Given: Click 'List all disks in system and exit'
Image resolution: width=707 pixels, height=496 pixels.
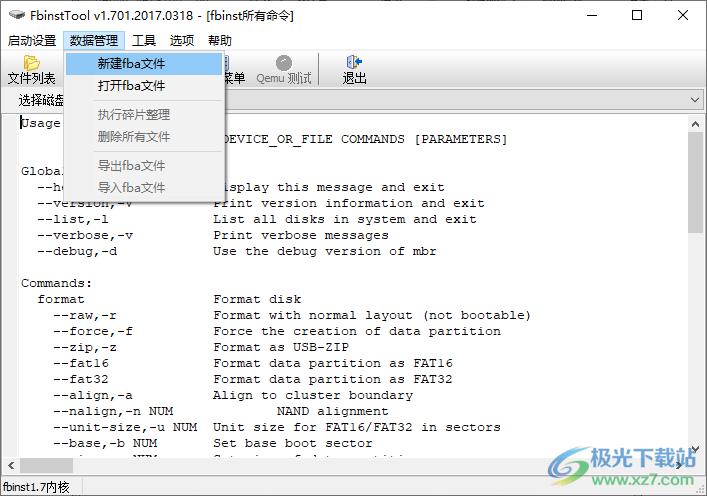Looking at the screenshot, I should pos(345,220).
